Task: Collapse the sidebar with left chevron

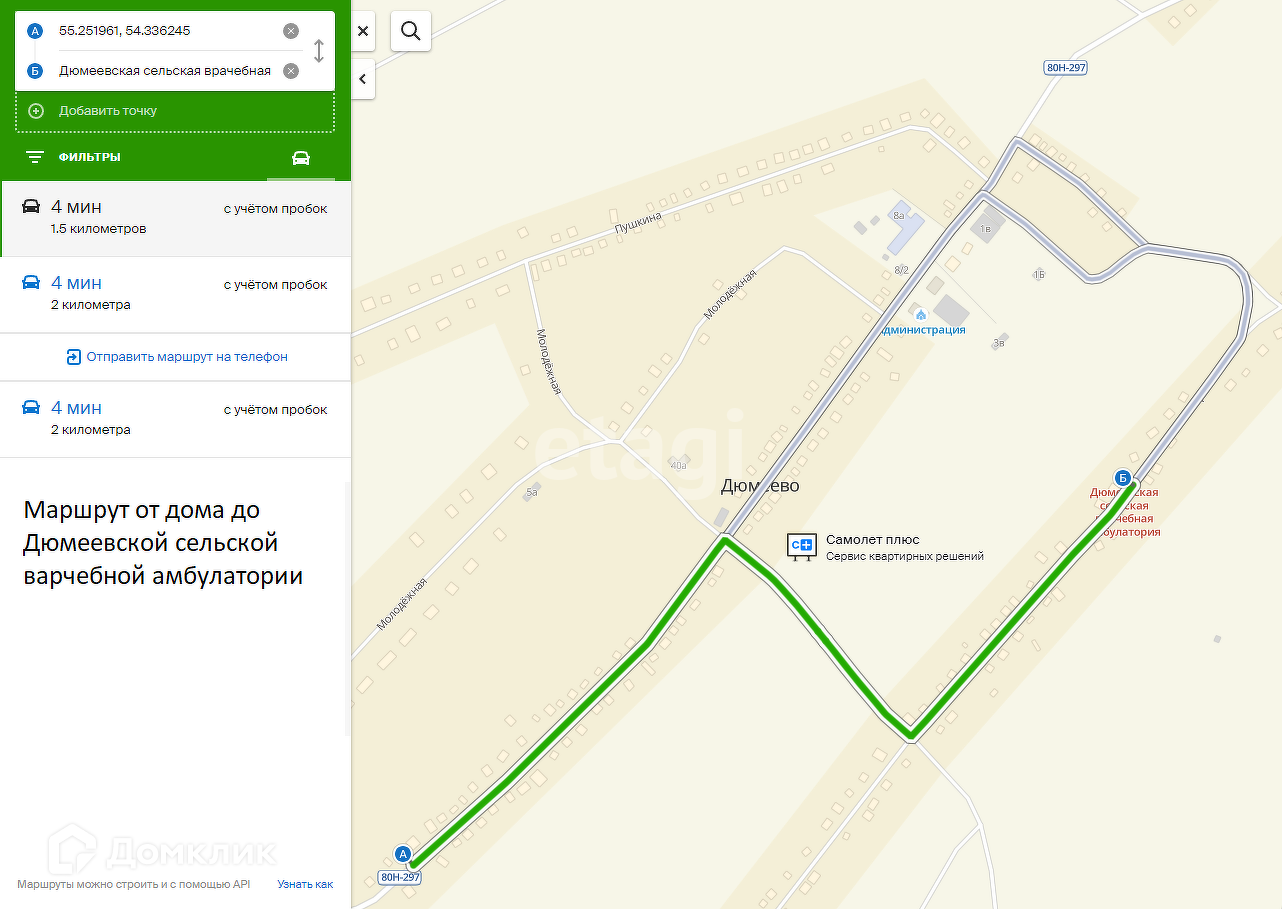Action: (x=363, y=79)
